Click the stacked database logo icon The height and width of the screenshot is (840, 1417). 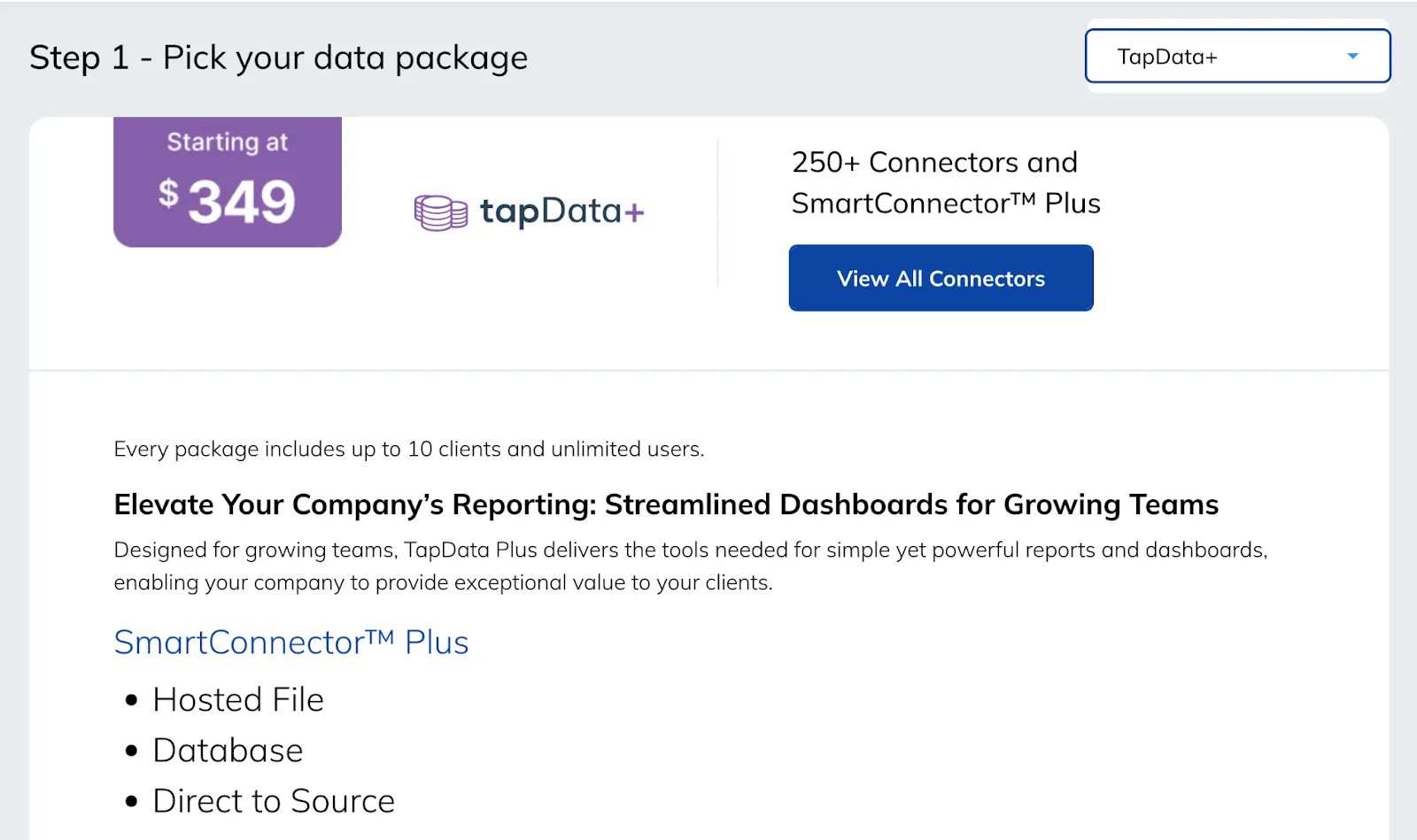coord(440,212)
